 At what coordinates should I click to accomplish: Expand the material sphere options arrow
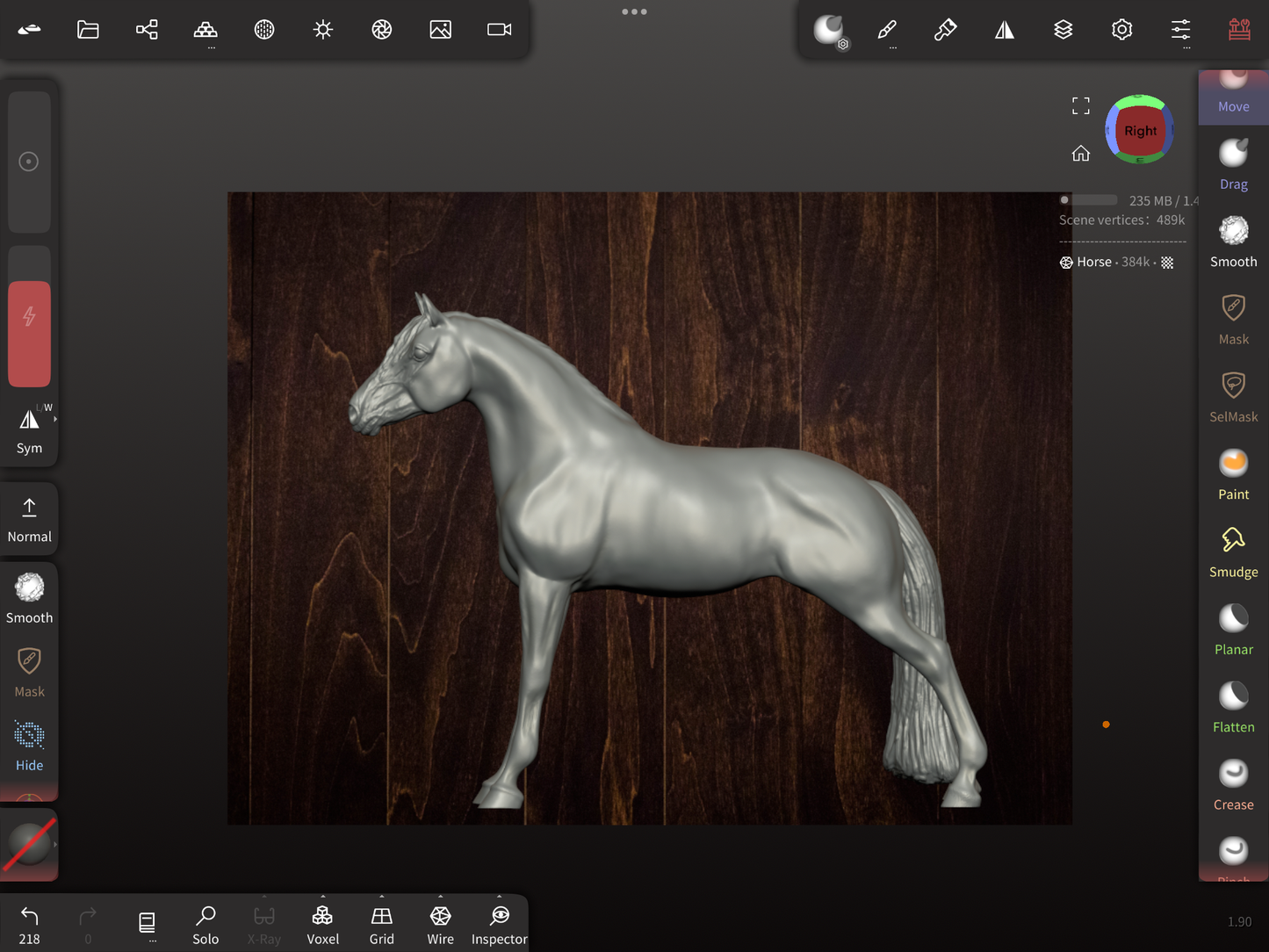coord(55,844)
